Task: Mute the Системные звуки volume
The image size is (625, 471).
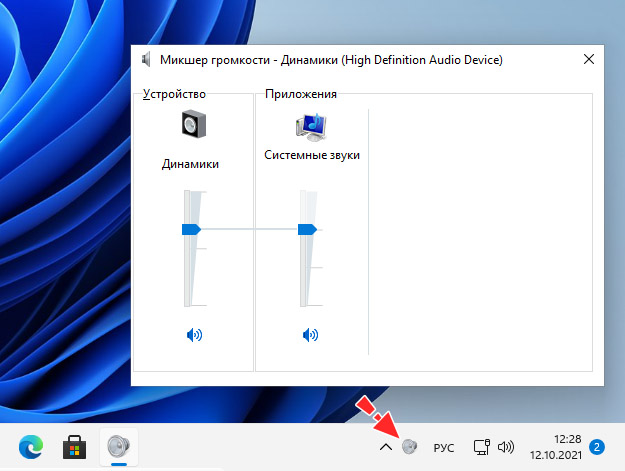Action: coord(311,335)
